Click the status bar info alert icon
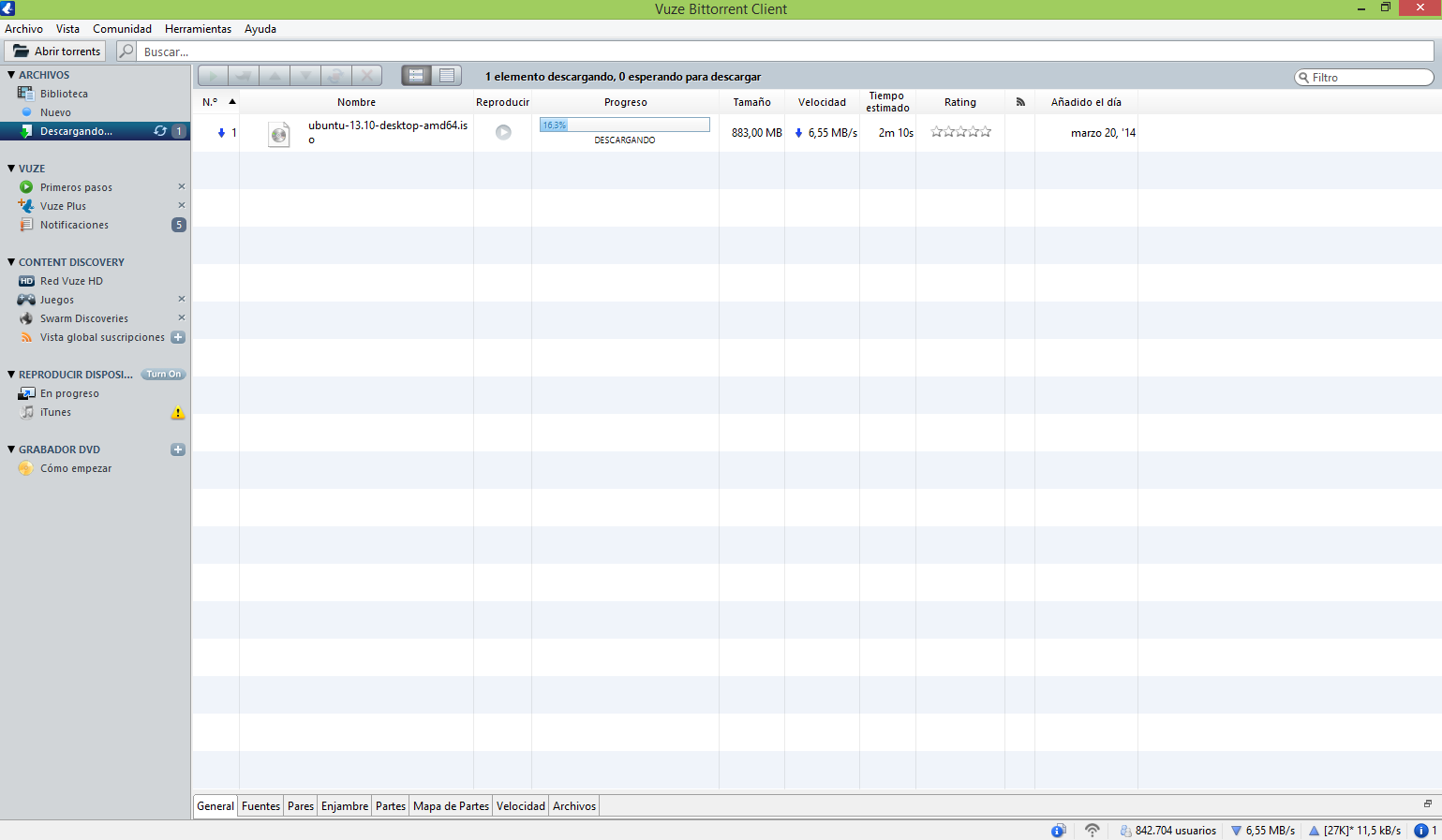This screenshot has width=1442, height=840. tap(1421, 831)
